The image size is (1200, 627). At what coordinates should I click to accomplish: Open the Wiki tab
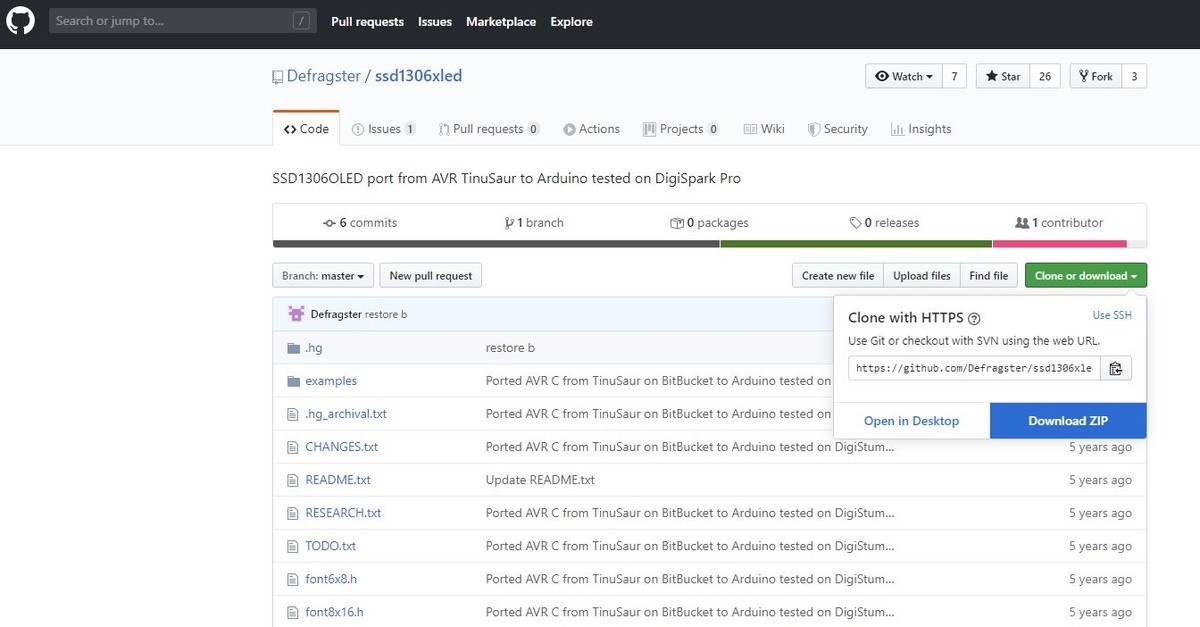pyautogui.click(x=765, y=129)
